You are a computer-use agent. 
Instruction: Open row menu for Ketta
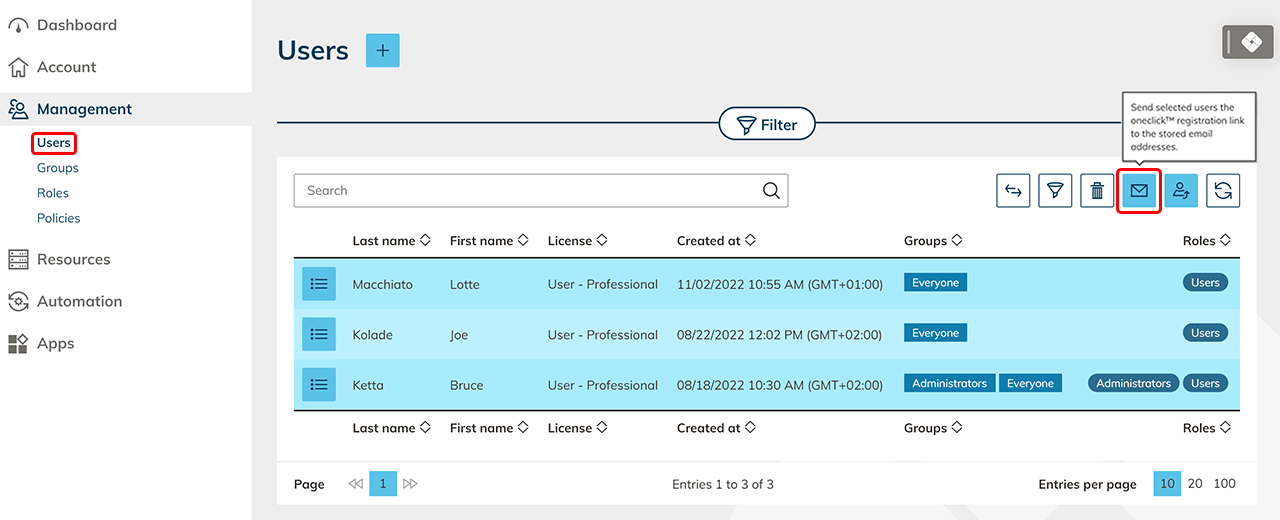(319, 385)
